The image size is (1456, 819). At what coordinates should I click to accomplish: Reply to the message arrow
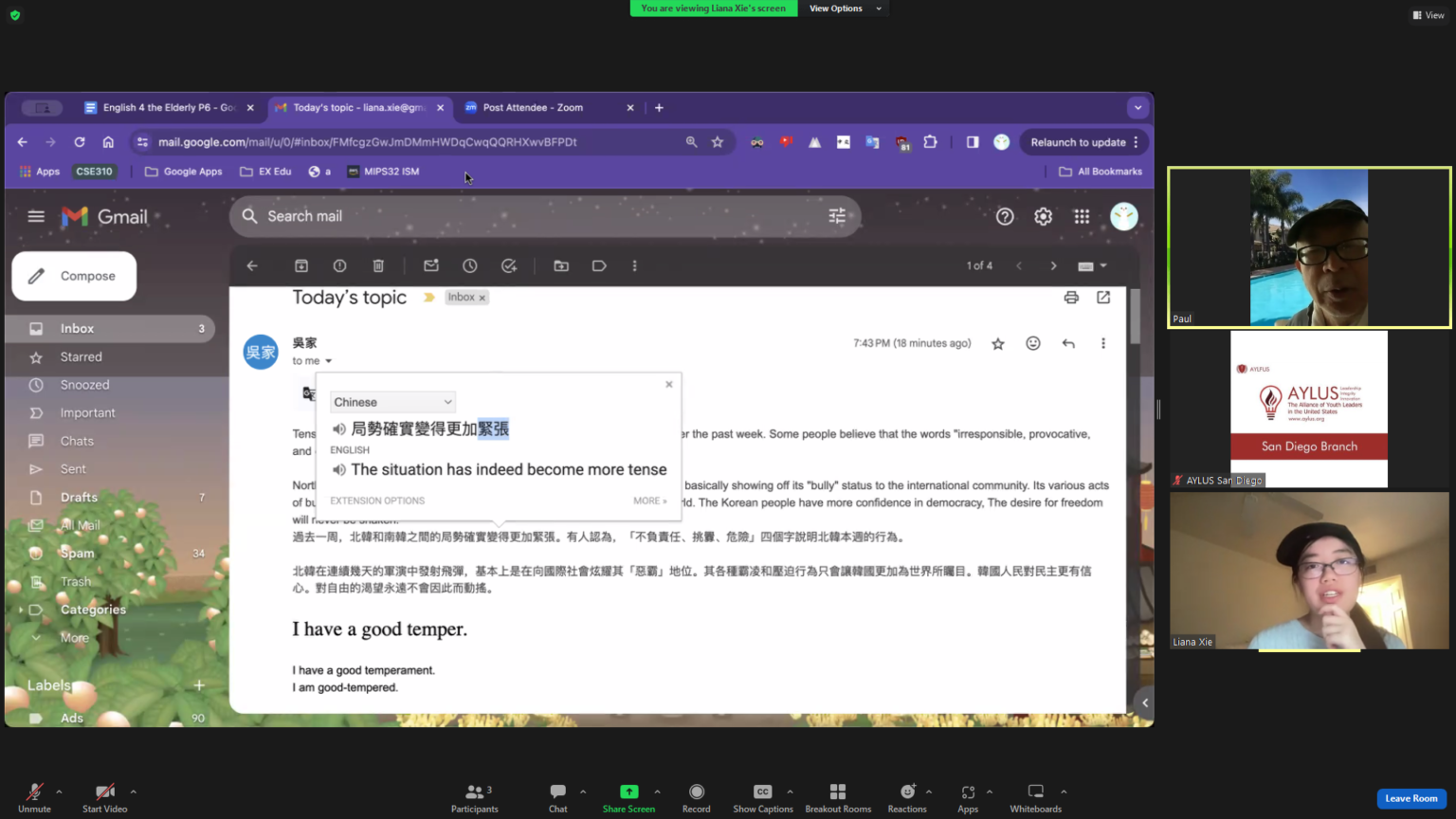point(1068,344)
